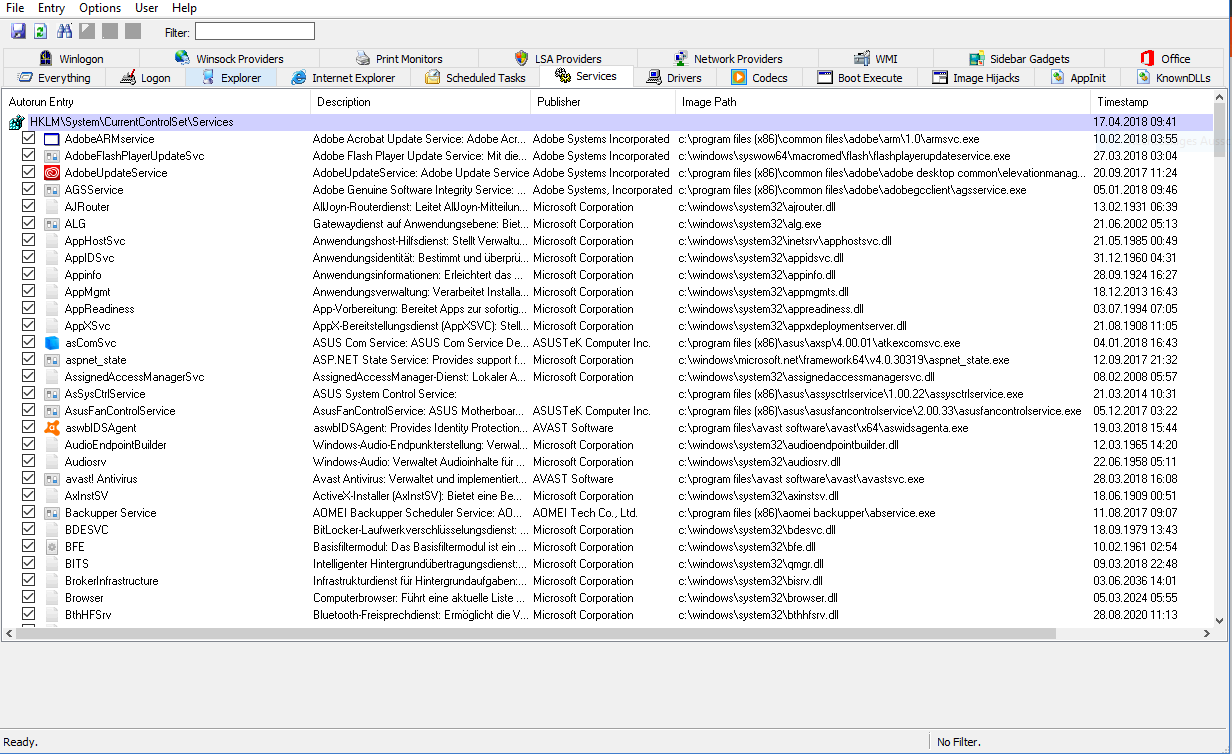
Task: Click the Backupper Service row icon
Action: click(x=52, y=513)
